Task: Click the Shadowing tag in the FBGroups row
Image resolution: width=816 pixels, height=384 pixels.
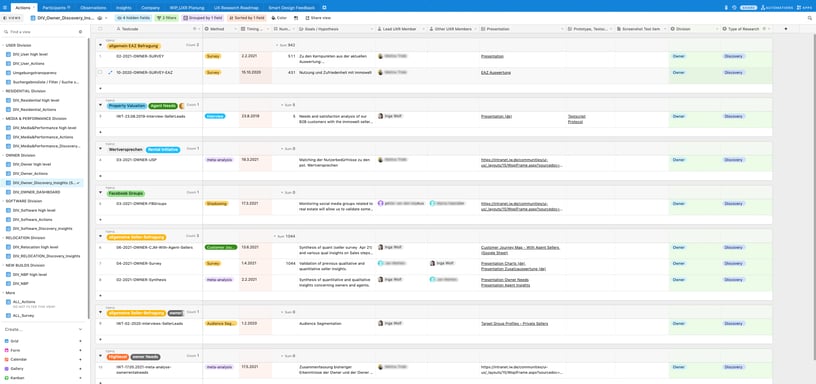Action: click(216, 203)
